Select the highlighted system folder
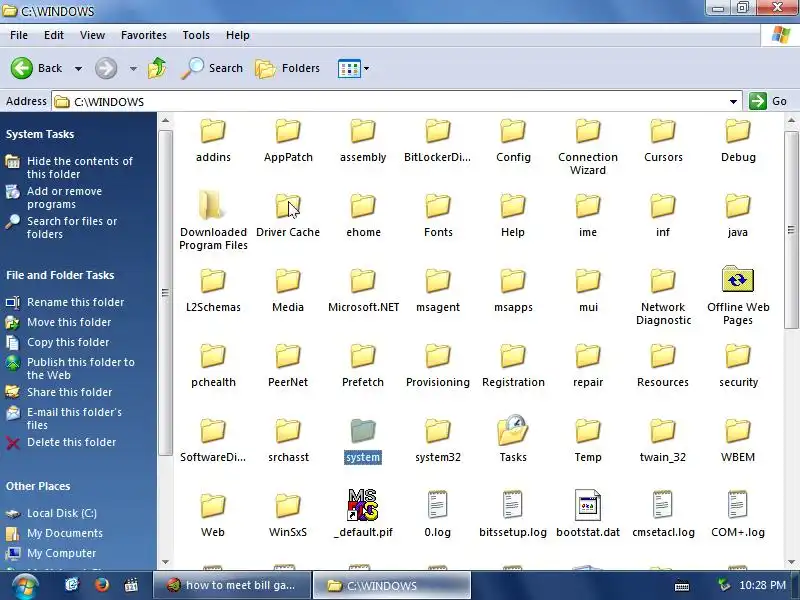 tap(363, 441)
